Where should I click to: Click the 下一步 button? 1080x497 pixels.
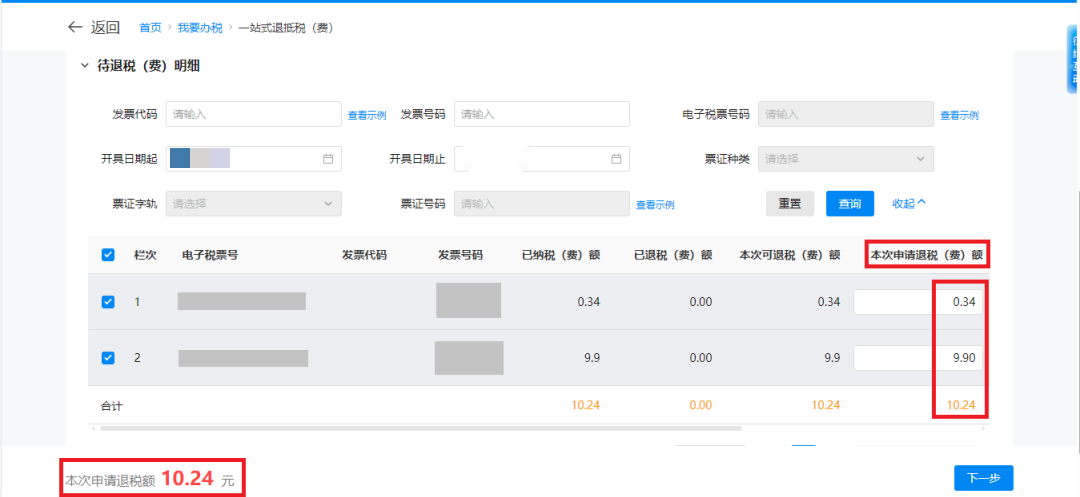coord(984,478)
